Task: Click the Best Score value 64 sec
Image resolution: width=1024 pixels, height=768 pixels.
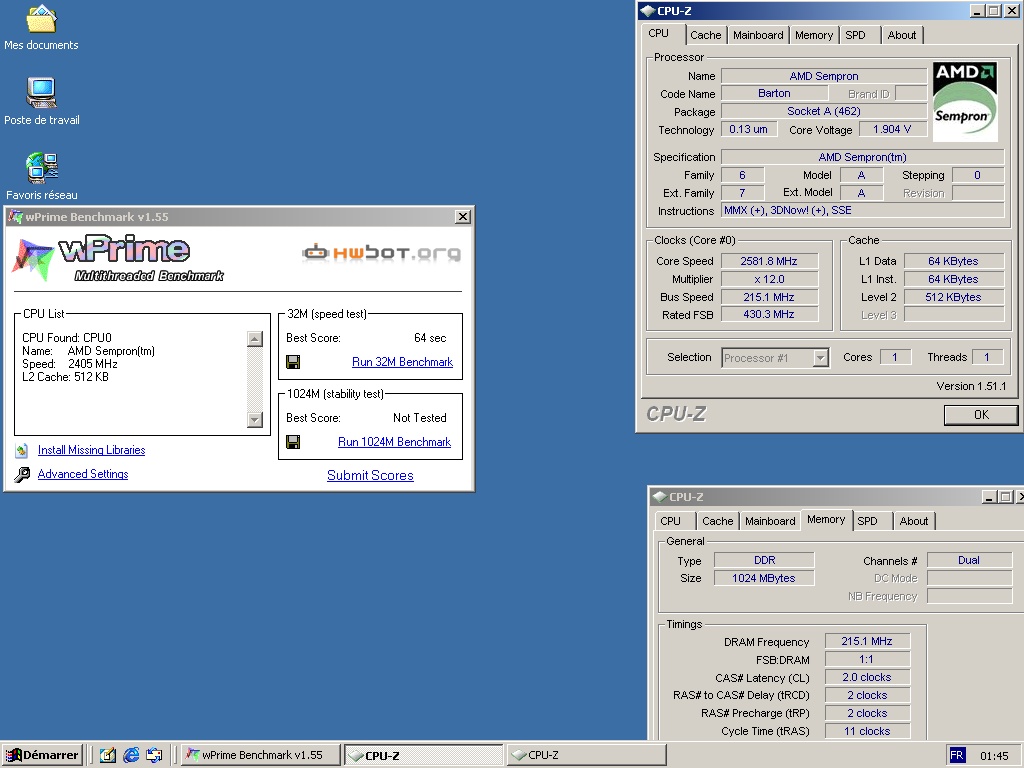Action: tap(430, 338)
